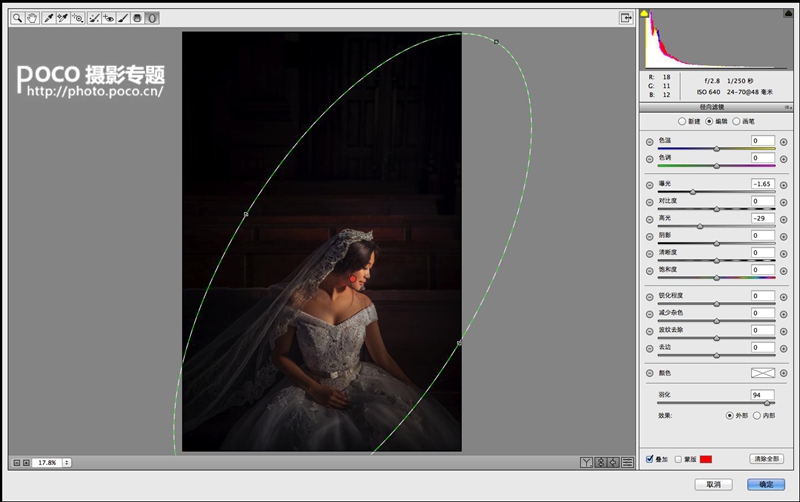
Task: Click plus icon beside 阴影
Action: tap(784, 237)
